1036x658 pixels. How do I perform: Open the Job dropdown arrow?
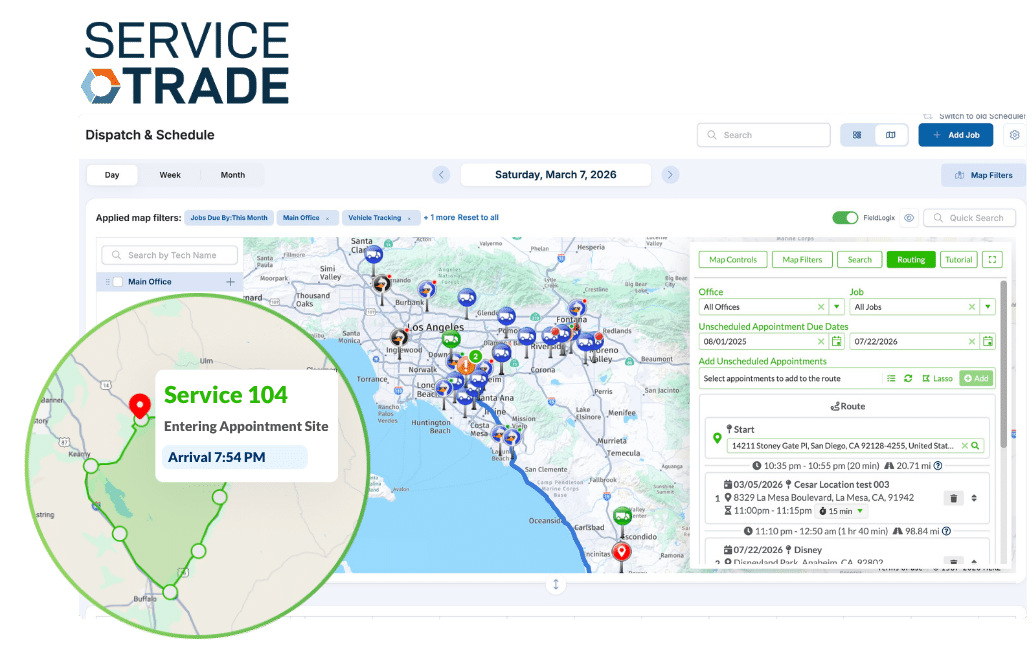988,307
